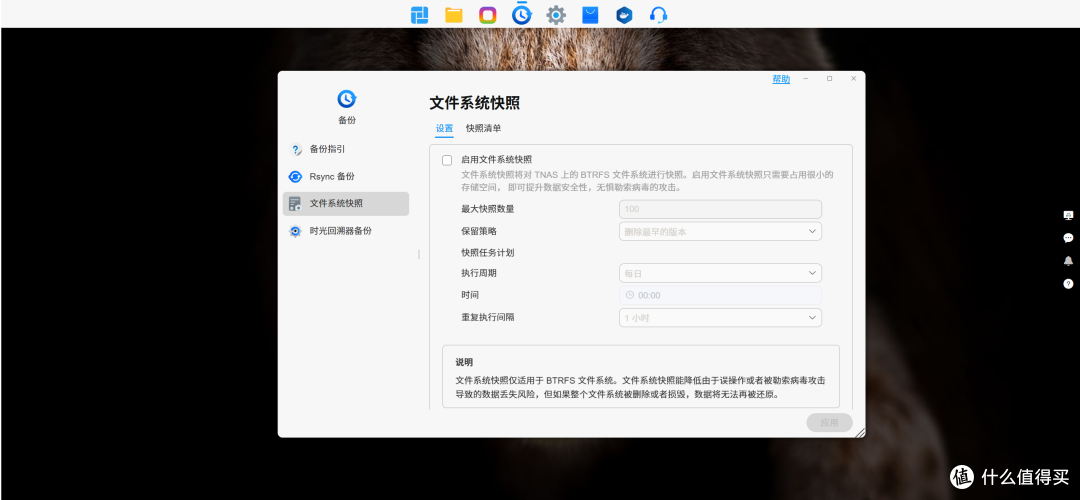
Task: Click the 时间 field showing 00:00
Action: click(x=720, y=295)
